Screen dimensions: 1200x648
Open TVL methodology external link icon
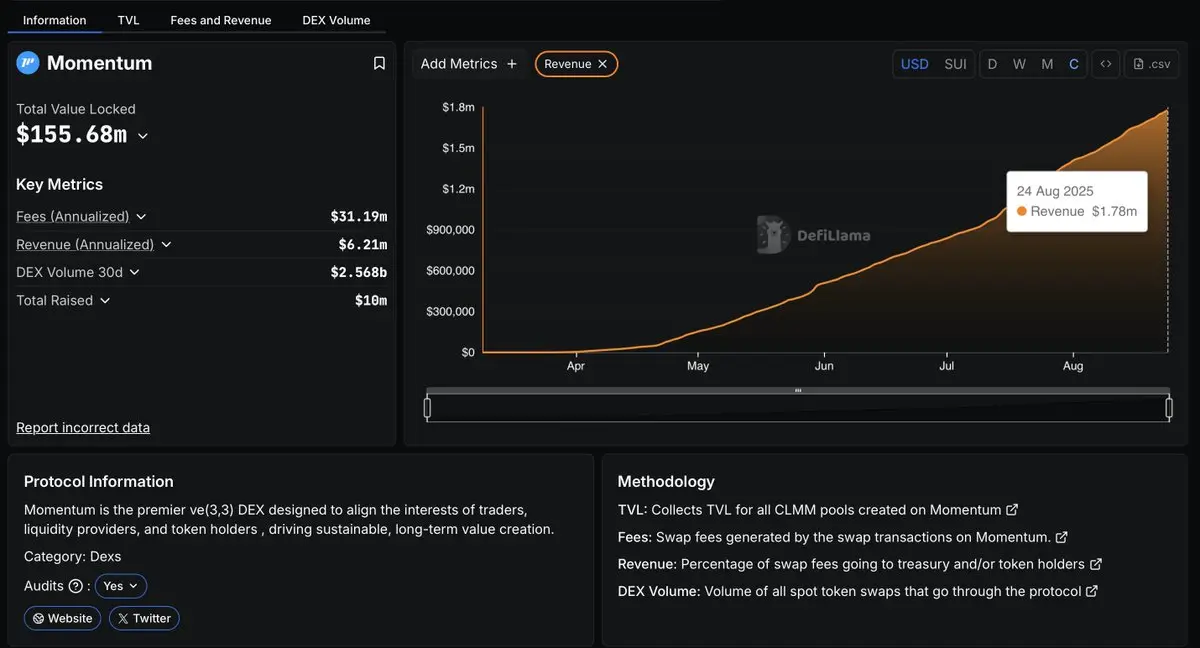(x=1012, y=510)
